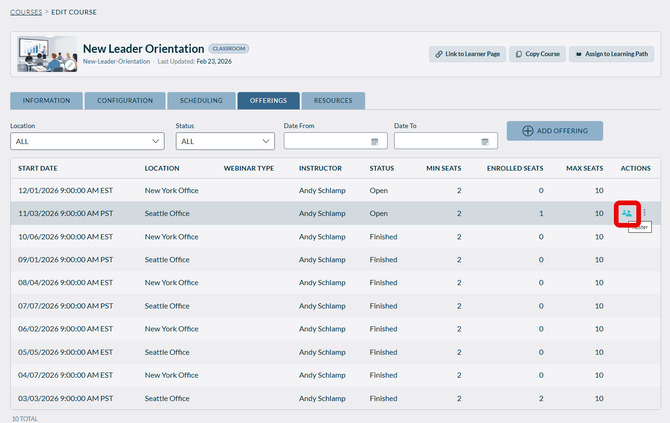Click the Add Offering button
This screenshot has height=423, width=670.
coord(555,131)
